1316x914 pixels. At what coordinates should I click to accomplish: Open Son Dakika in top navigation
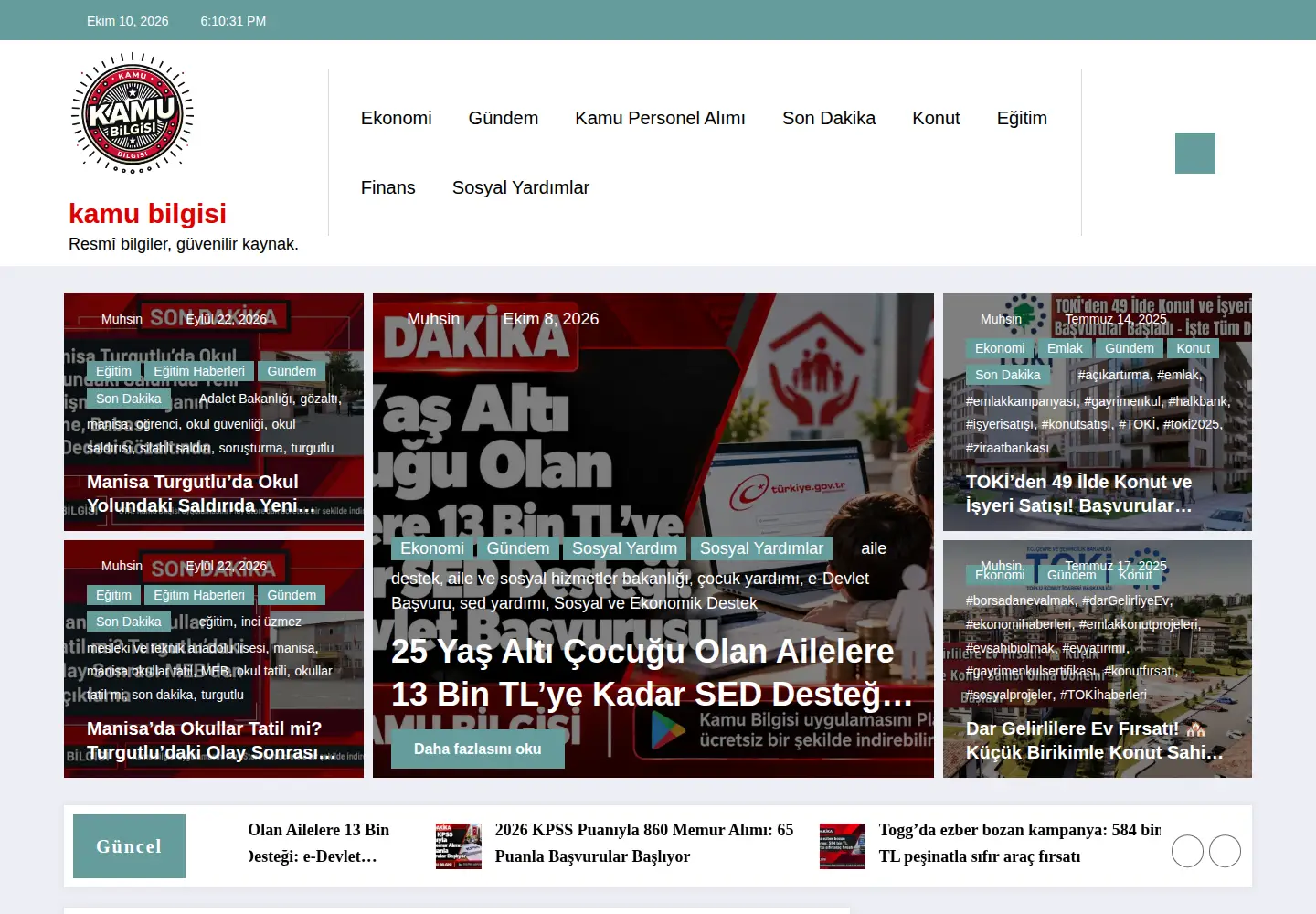829,118
